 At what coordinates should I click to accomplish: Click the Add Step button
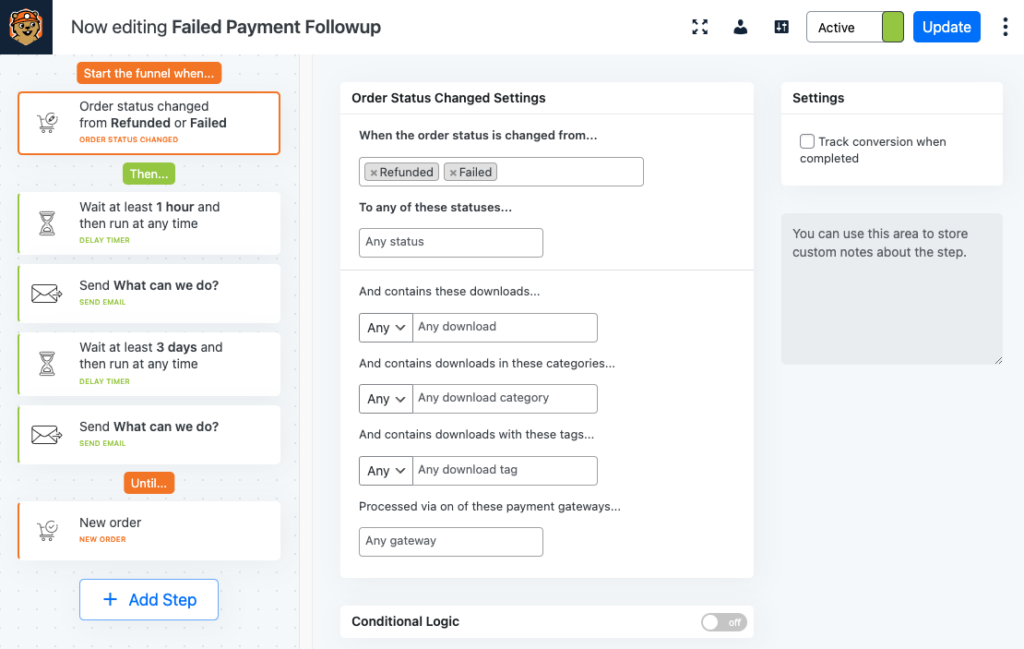(149, 599)
